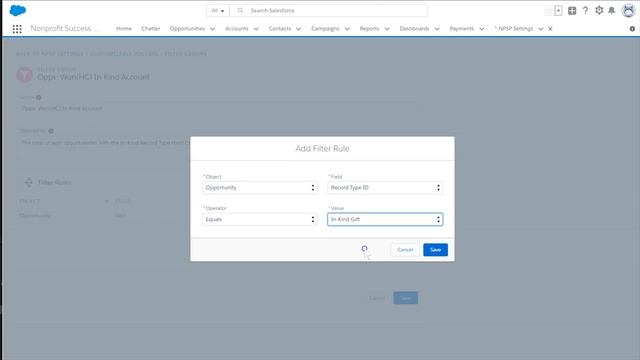The width and height of the screenshot is (640, 360).
Task: Open the App Launcher grid icon
Action: [17, 29]
